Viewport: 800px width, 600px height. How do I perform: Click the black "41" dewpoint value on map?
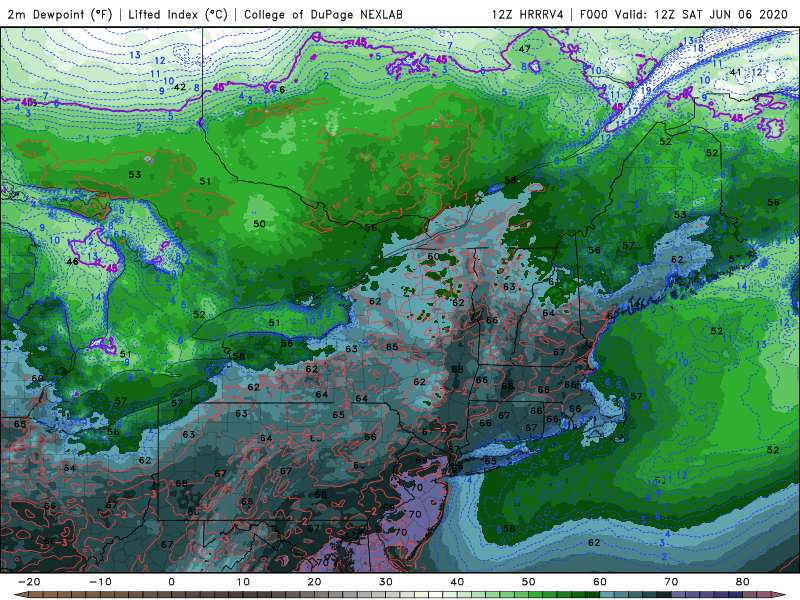point(735,72)
